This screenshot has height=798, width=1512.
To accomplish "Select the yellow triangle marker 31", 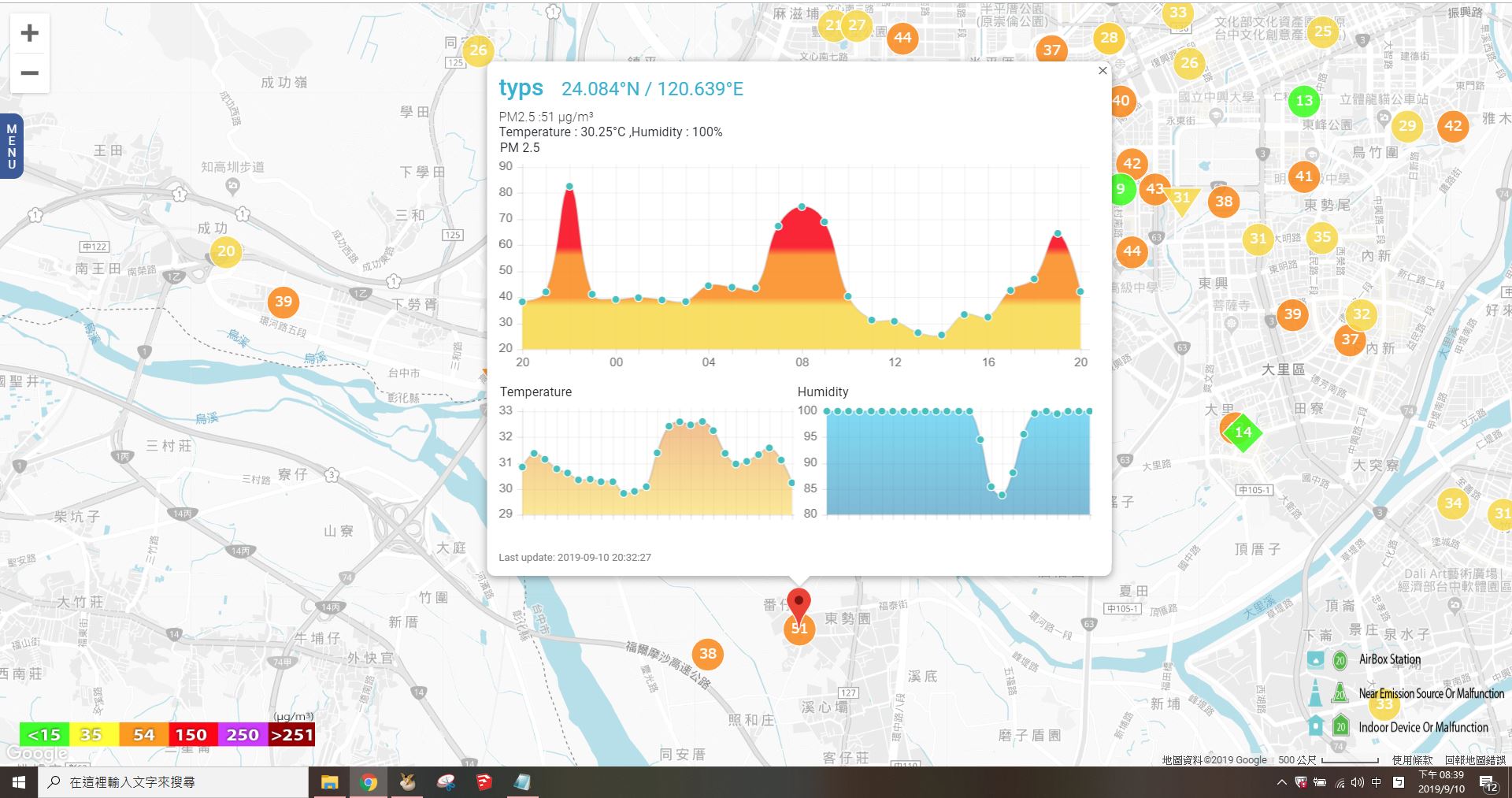I will 1181,199.
